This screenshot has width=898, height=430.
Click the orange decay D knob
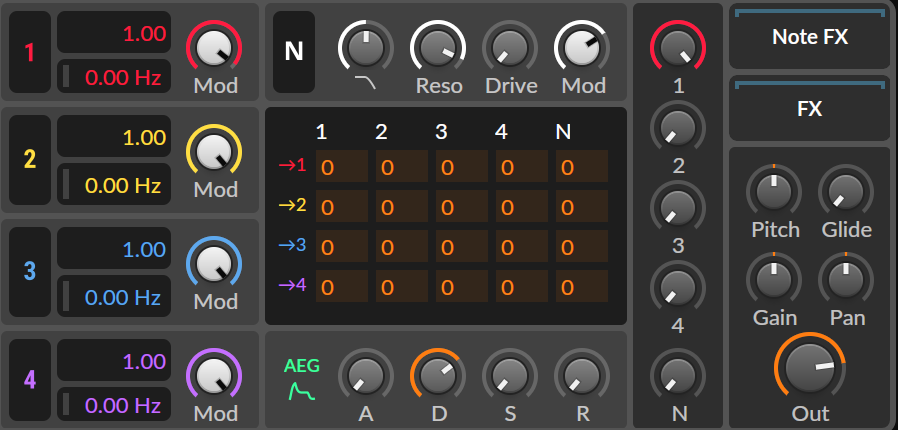click(438, 376)
